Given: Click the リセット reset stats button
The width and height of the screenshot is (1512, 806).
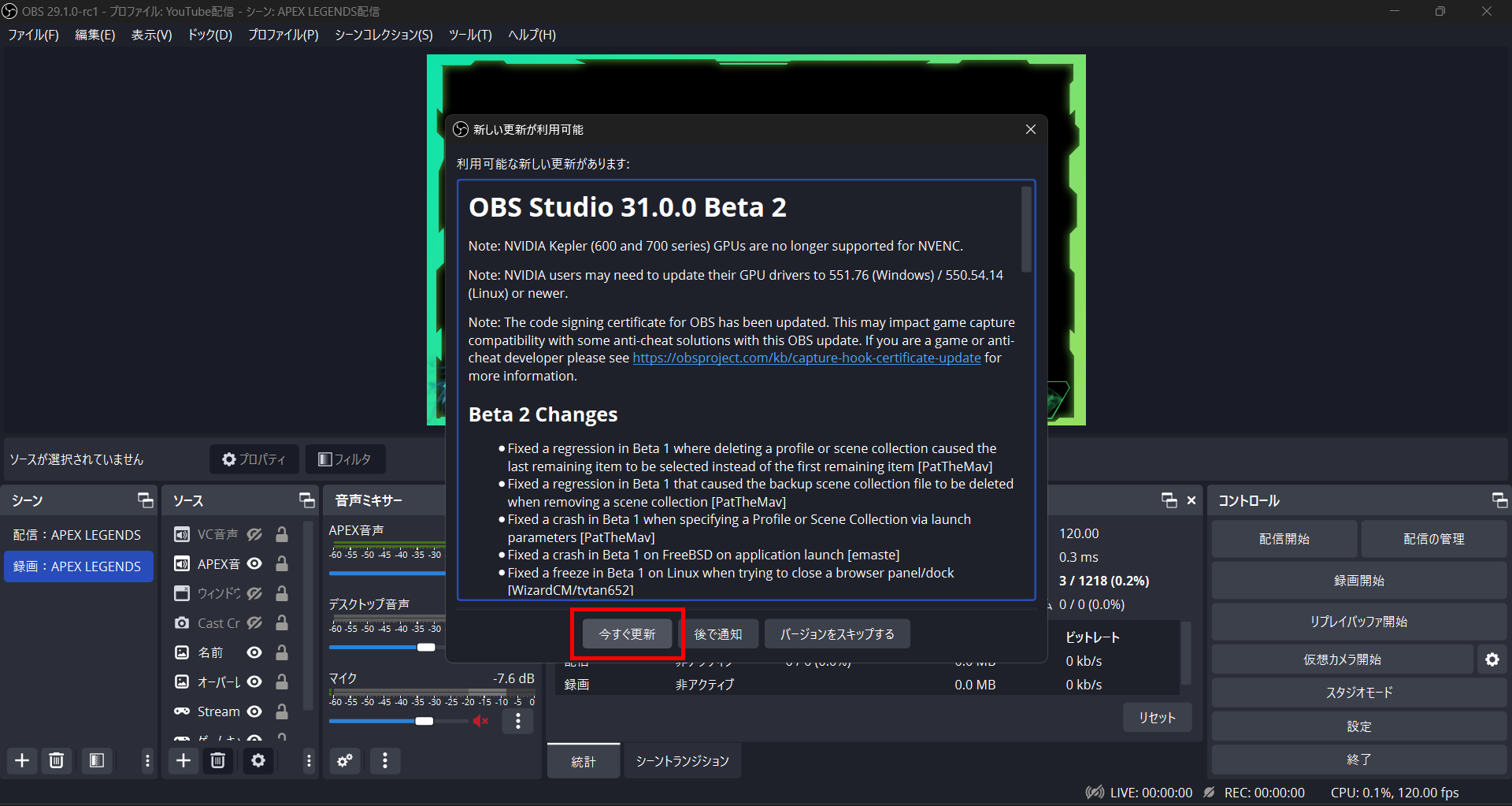Looking at the screenshot, I should [x=1157, y=718].
